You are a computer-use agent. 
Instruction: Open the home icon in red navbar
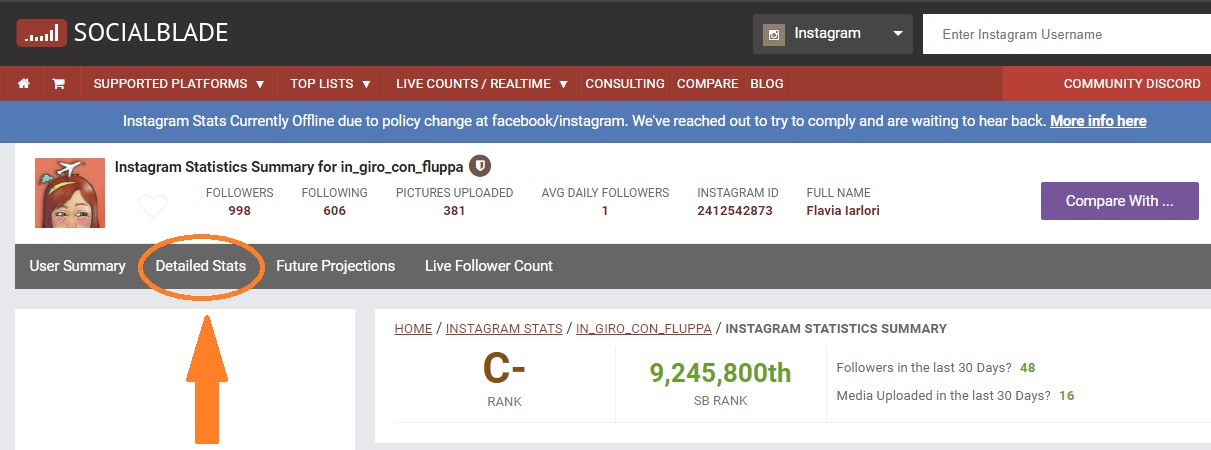pyautogui.click(x=24, y=84)
